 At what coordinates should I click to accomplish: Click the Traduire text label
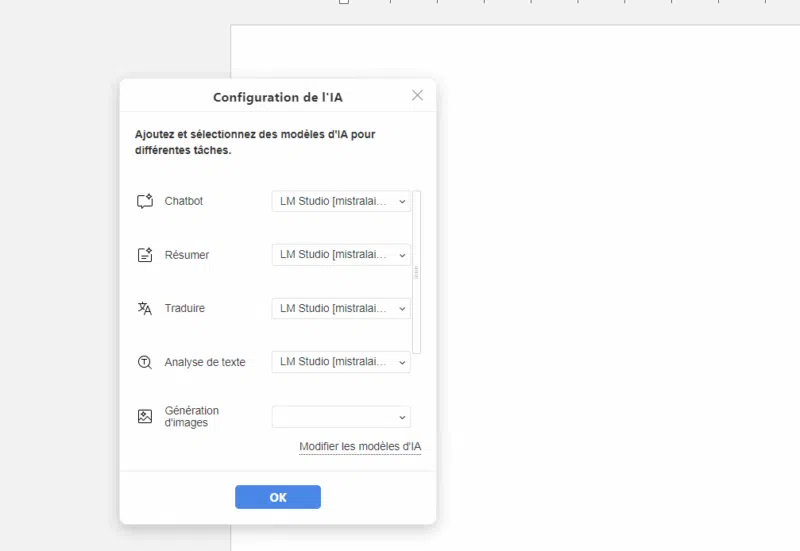[185, 308]
